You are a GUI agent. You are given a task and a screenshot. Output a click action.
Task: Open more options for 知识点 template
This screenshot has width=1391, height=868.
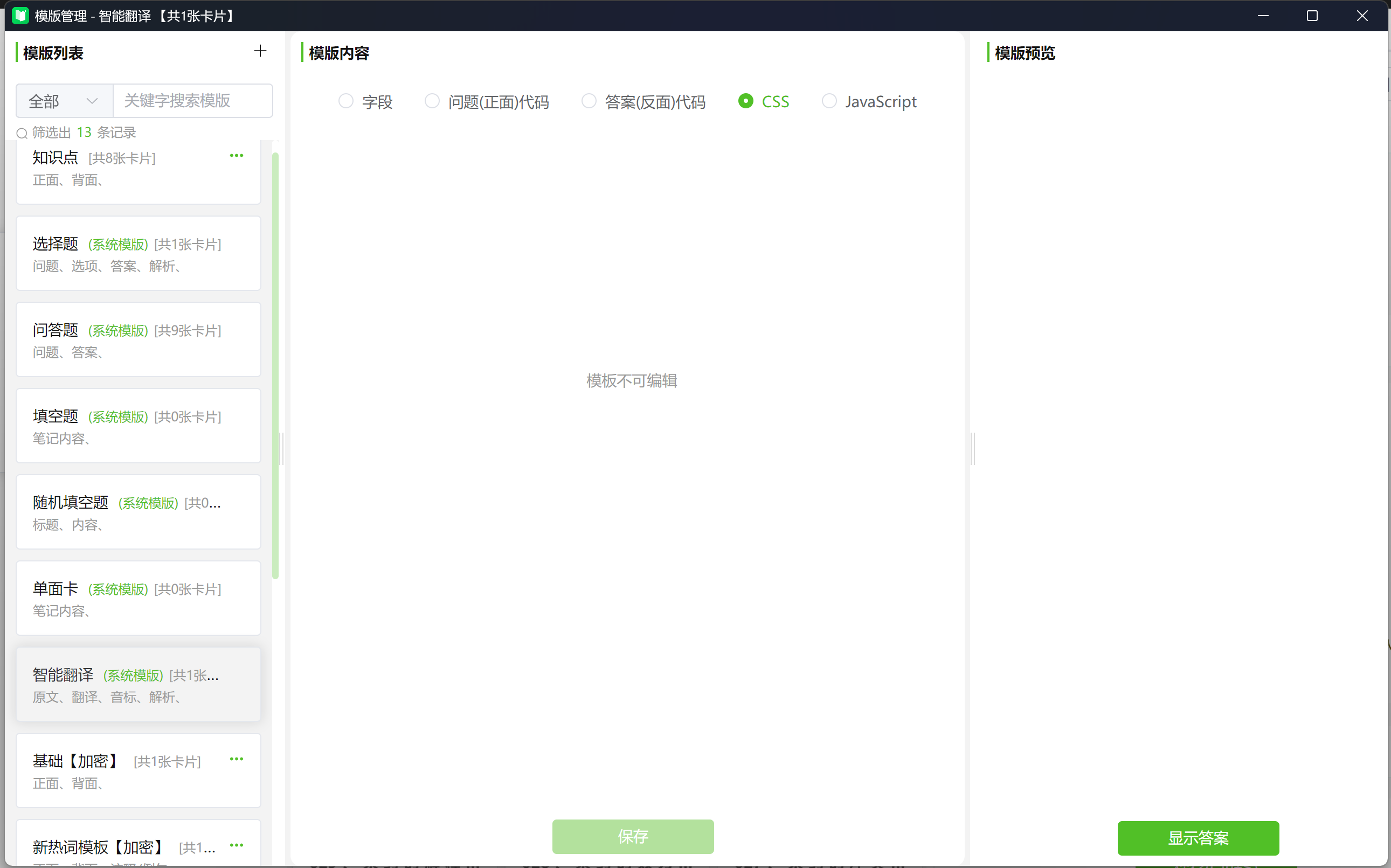(x=237, y=156)
